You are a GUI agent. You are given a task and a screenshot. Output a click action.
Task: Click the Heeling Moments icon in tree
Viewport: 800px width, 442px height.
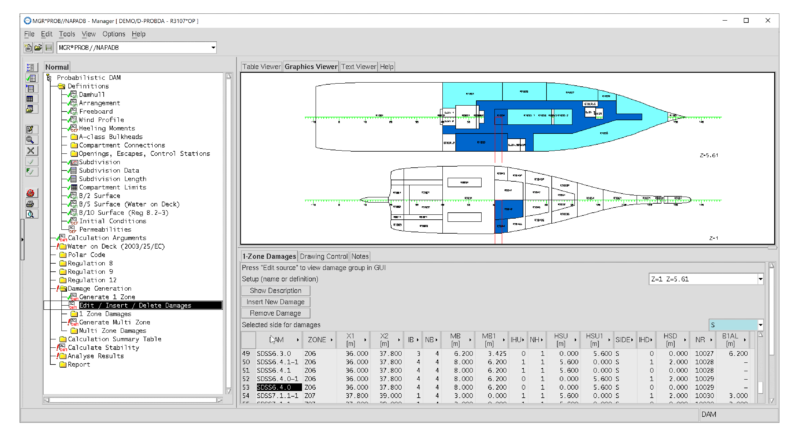72,128
